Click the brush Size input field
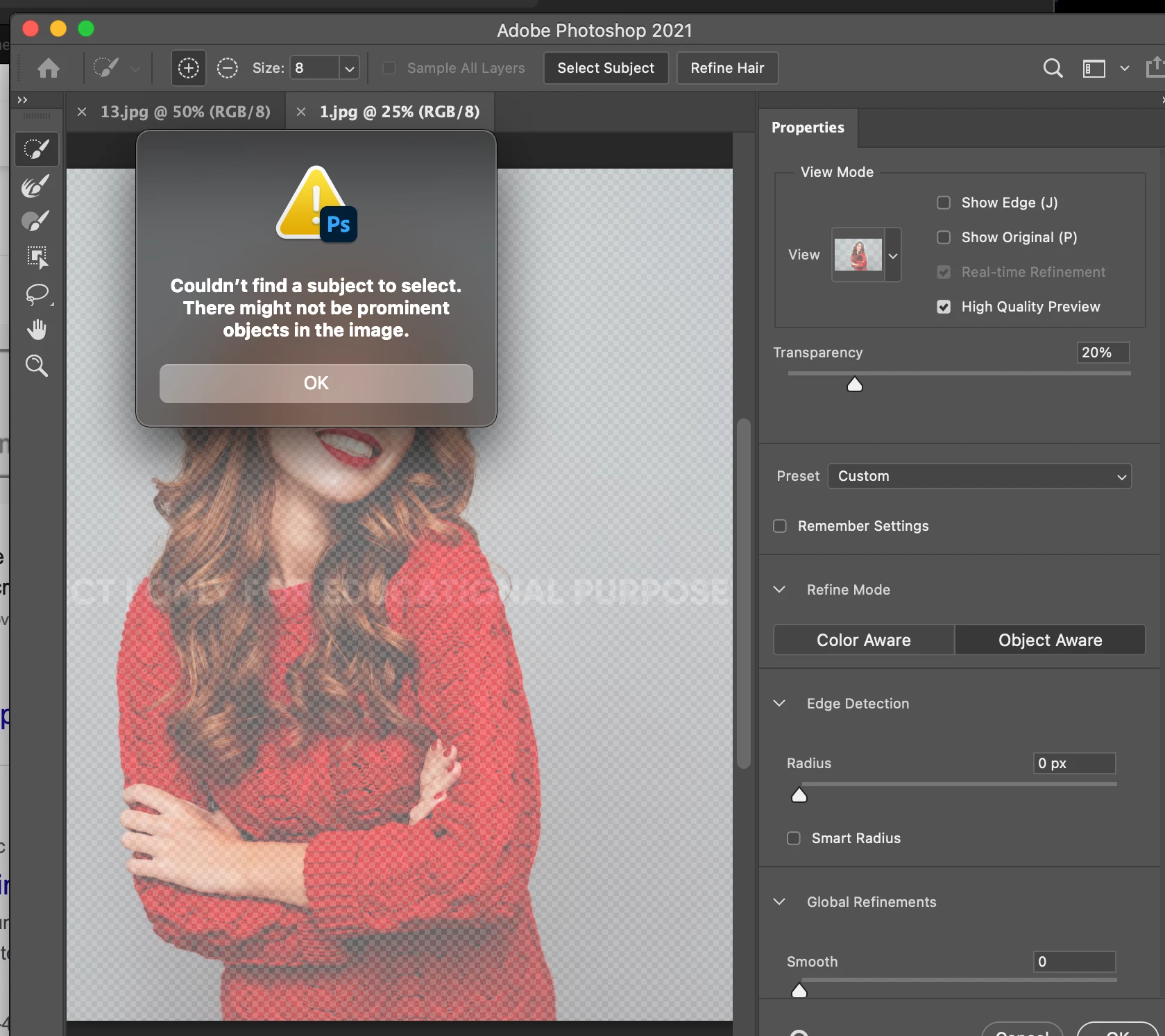This screenshot has width=1165, height=1036. point(315,68)
